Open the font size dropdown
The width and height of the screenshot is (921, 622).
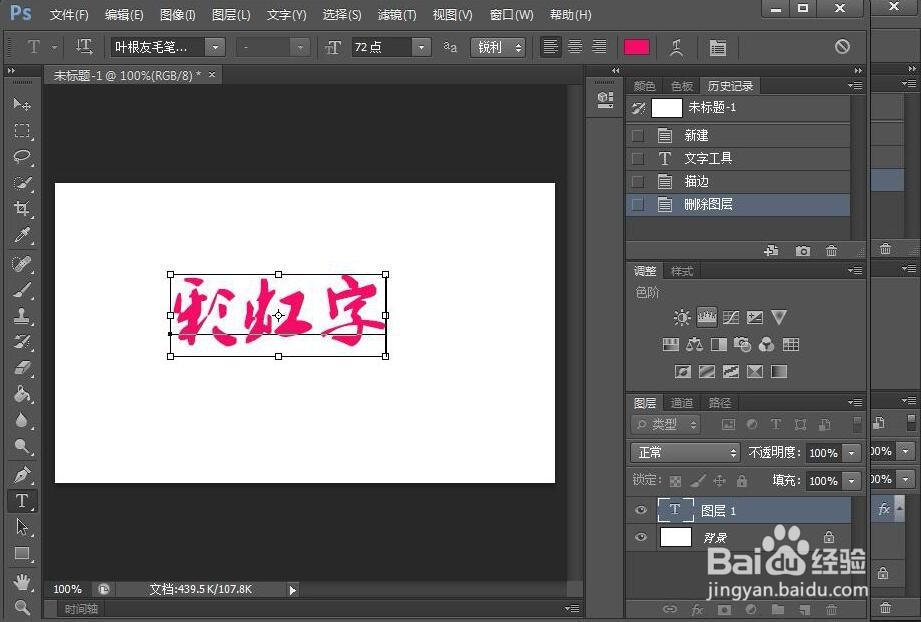point(421,47)
